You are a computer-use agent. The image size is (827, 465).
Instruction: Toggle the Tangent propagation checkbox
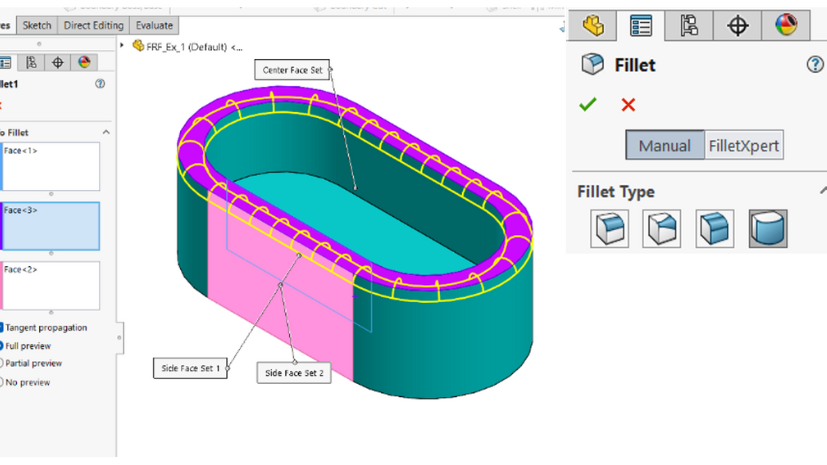point(3,328)
